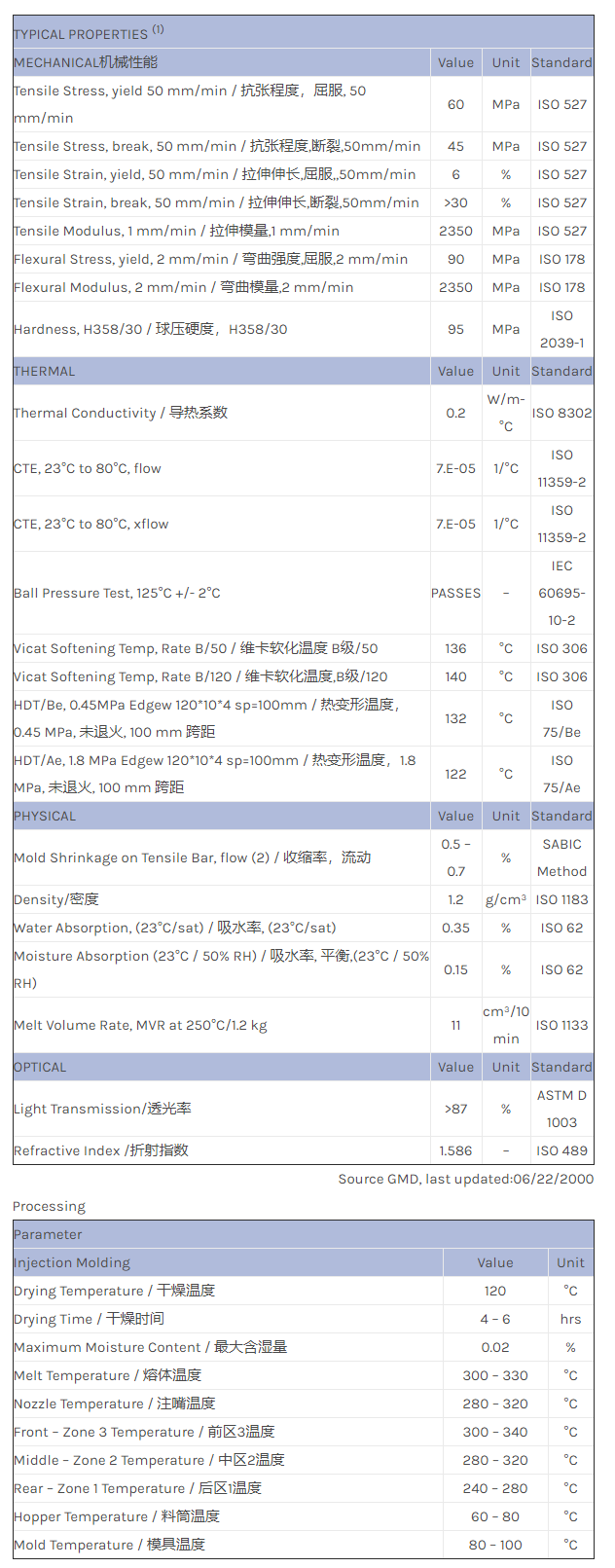This screenshot has width=615, height=1568.
Task: Select the SABIC Method standard cell
Action: [x=561, y=857]
